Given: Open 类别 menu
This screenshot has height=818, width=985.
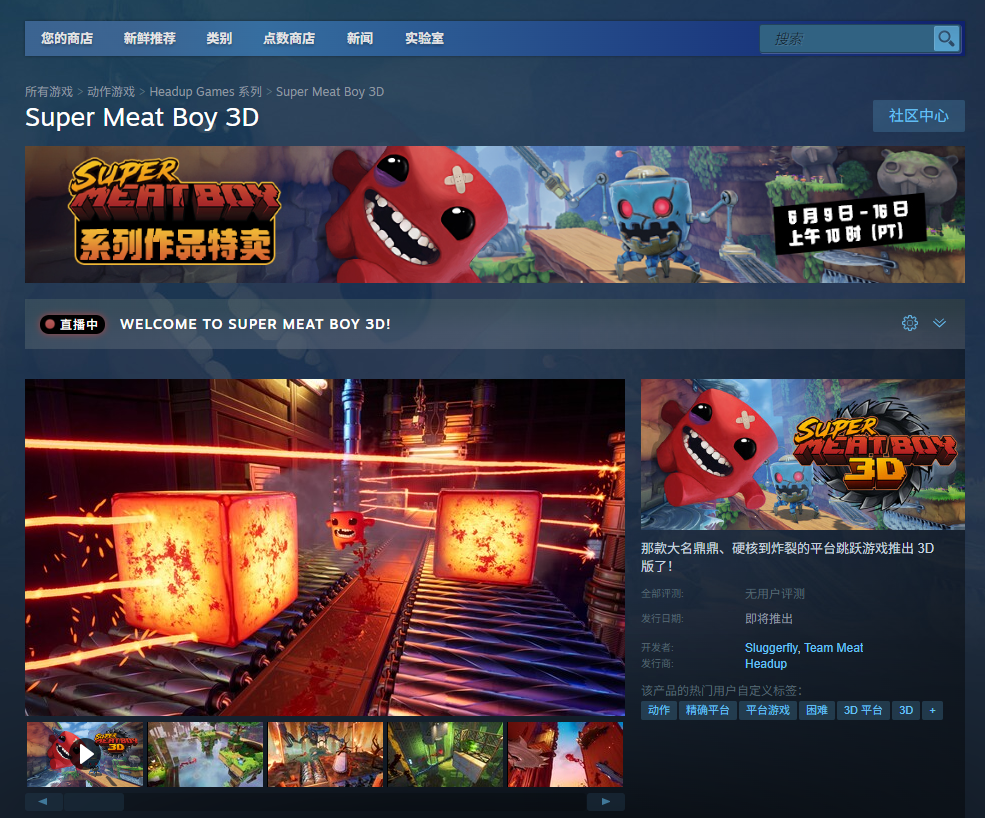Looking at the screenshot, I should coord(219,38).
